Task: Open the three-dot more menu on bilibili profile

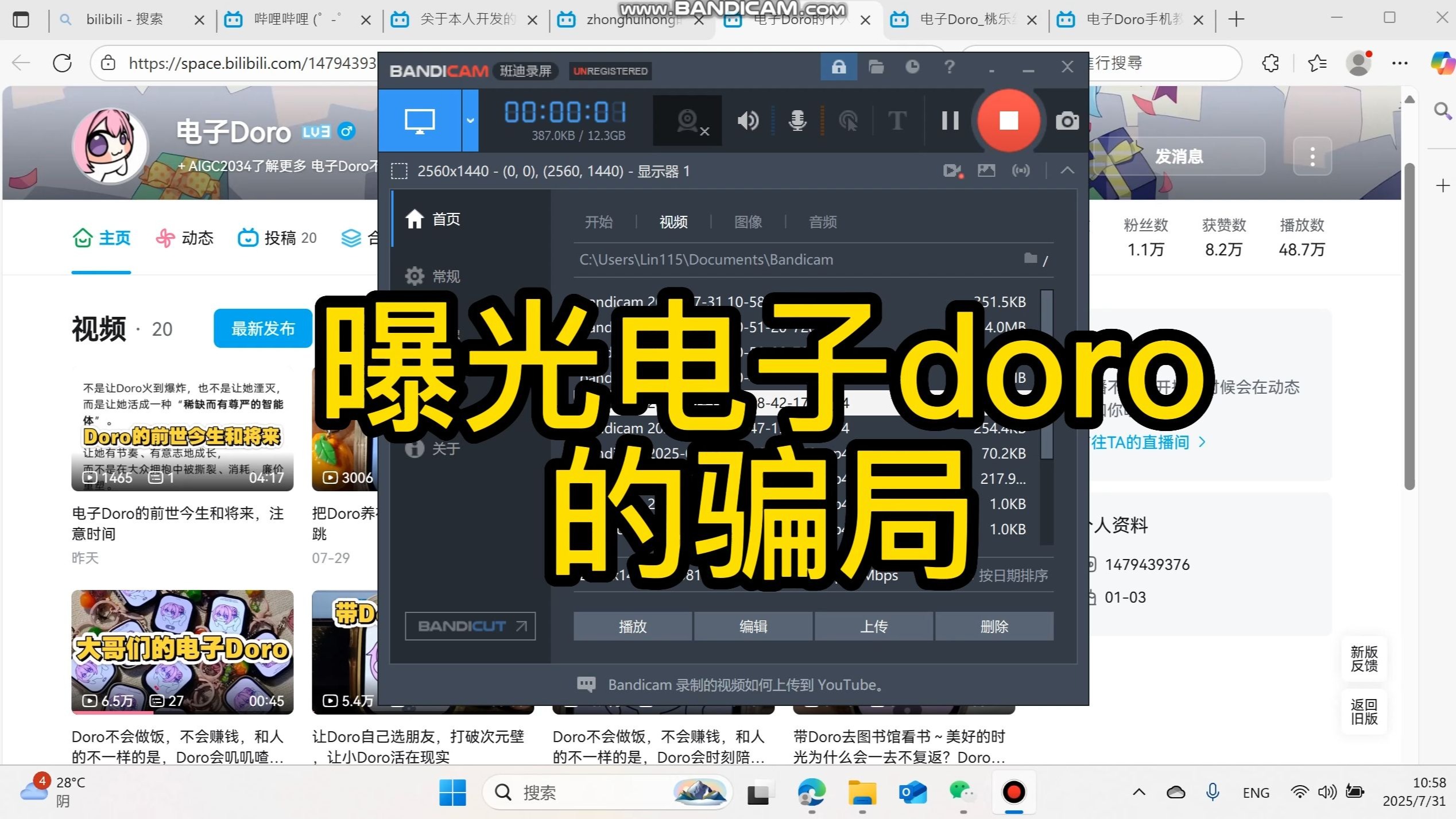Action: (x=1312, y=156)
